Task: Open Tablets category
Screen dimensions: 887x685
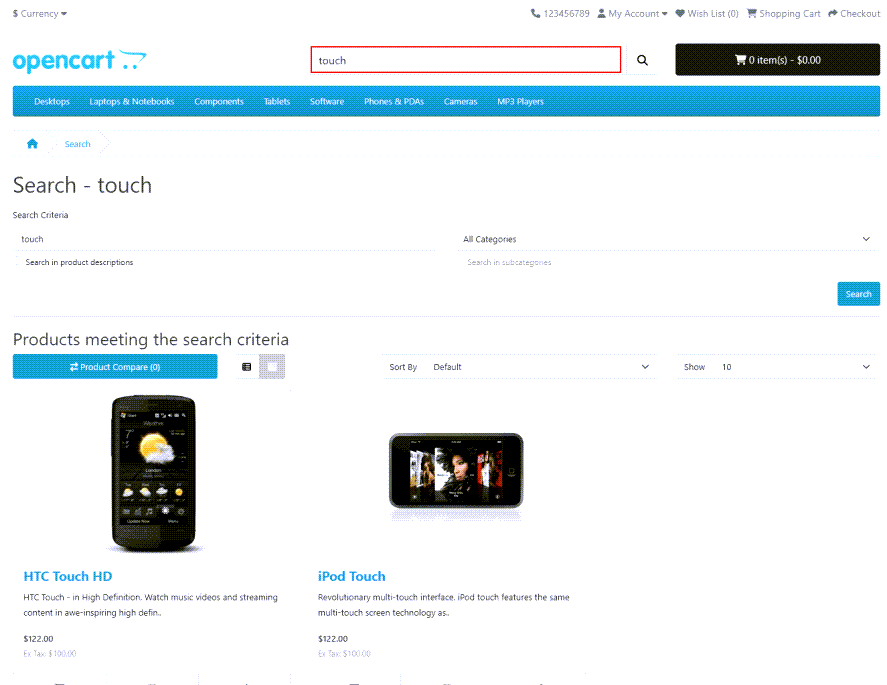Action: pos(277,102)
